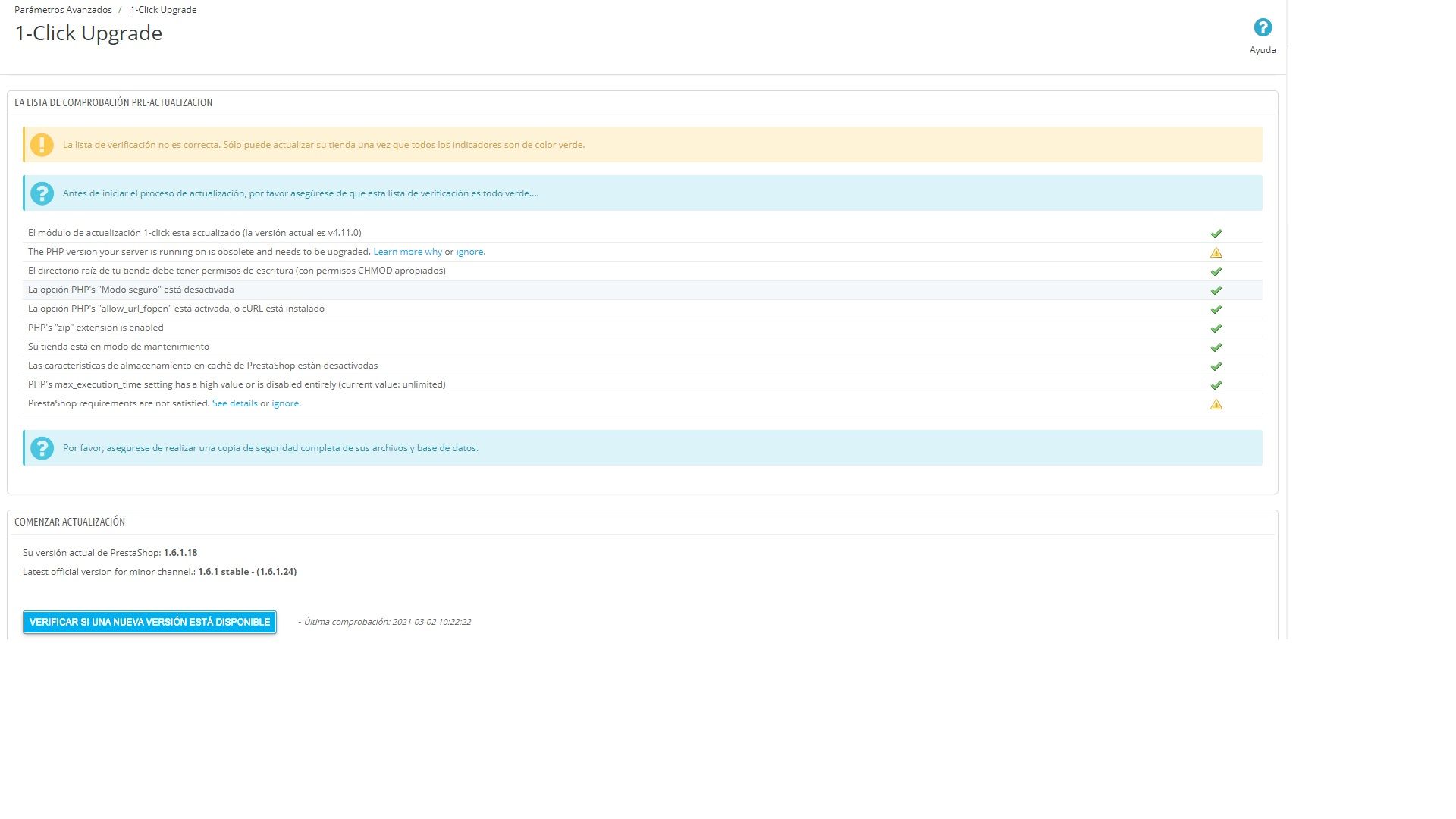Screen dimensions: 1456x819
Task: Click 'PHP's "zip" extension is enabled' row
Action: pos(642,328)
